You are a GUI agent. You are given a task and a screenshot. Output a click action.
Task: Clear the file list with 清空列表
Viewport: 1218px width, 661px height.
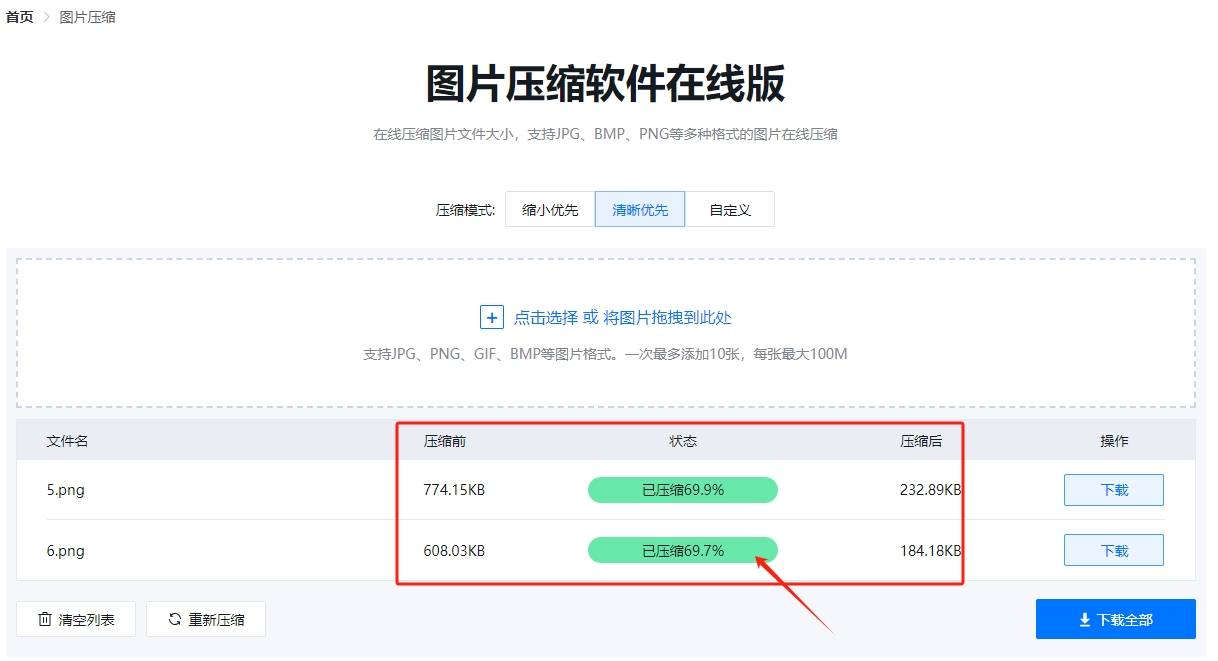(76, 618)
